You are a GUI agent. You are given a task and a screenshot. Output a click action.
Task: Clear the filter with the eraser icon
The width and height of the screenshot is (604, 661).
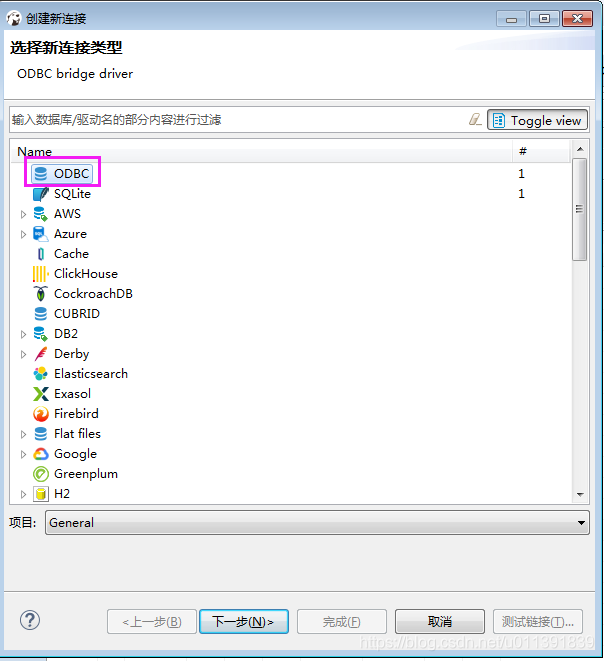point(475,120)
